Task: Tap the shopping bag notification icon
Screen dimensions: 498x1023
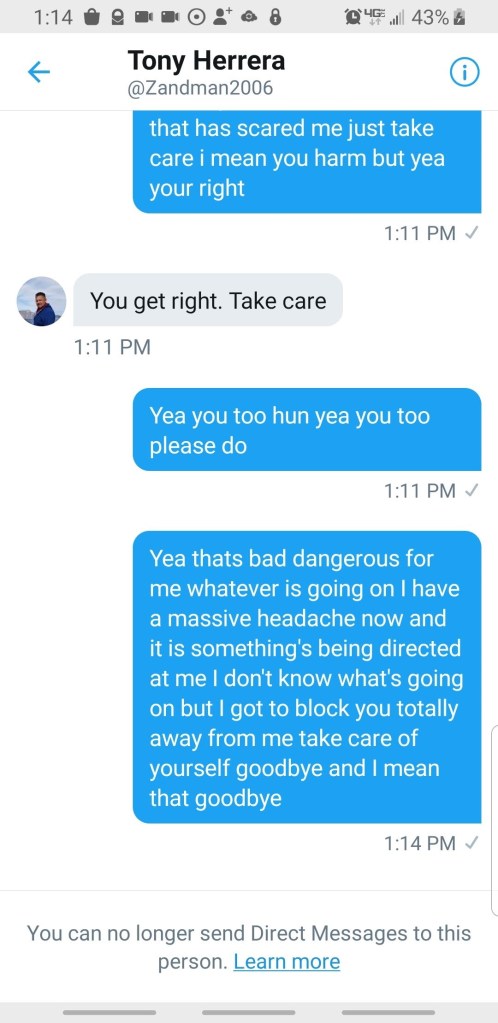Action: [93, 18]
